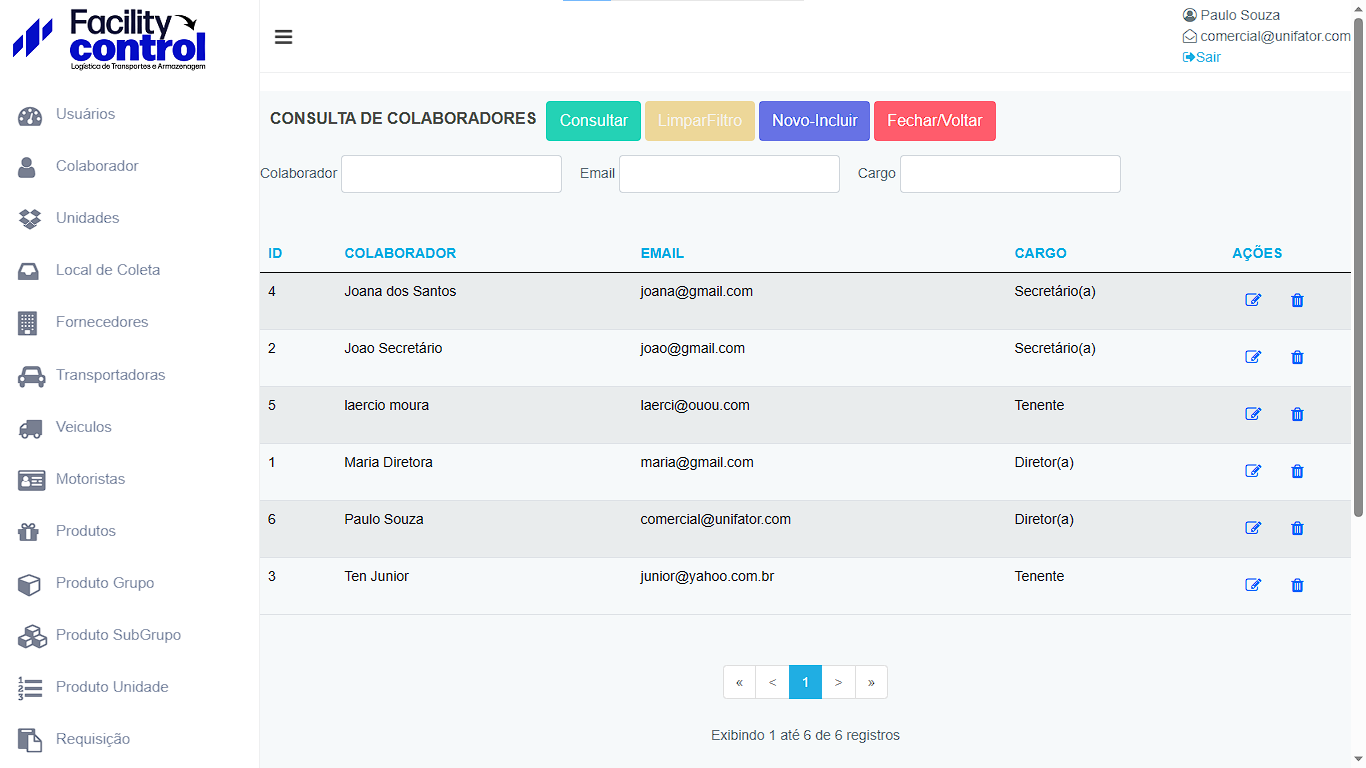
Task: Click the Consultar button
Action: [593, 120]
